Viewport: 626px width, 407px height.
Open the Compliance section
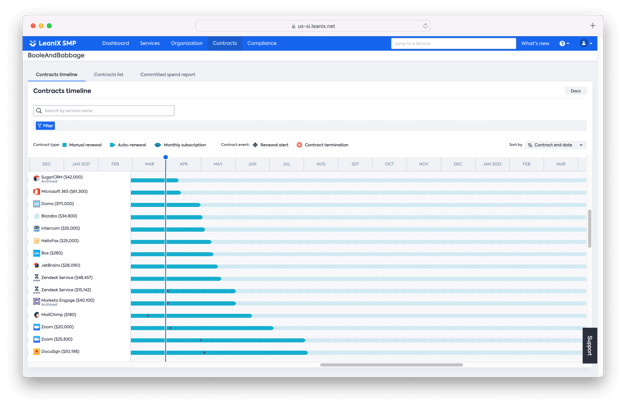pyautogui.click(x=262, y=43)
